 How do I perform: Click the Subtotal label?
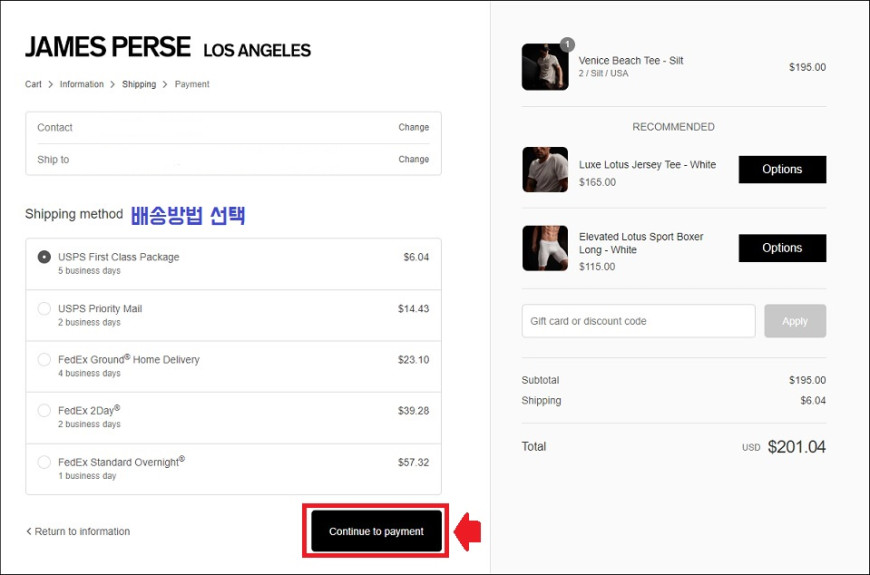(x=540, y=380)
